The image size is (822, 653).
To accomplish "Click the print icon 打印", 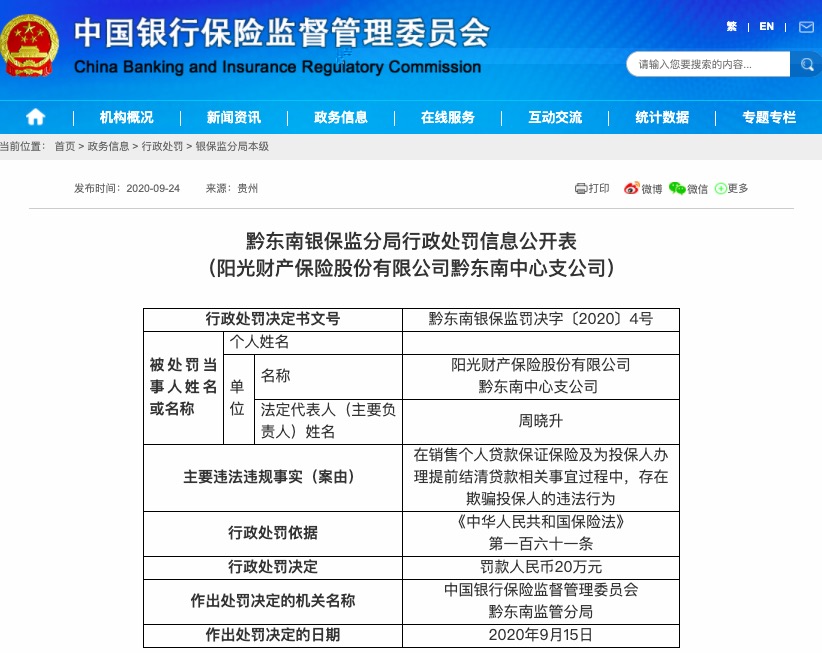I will click(x=592, y=188).
